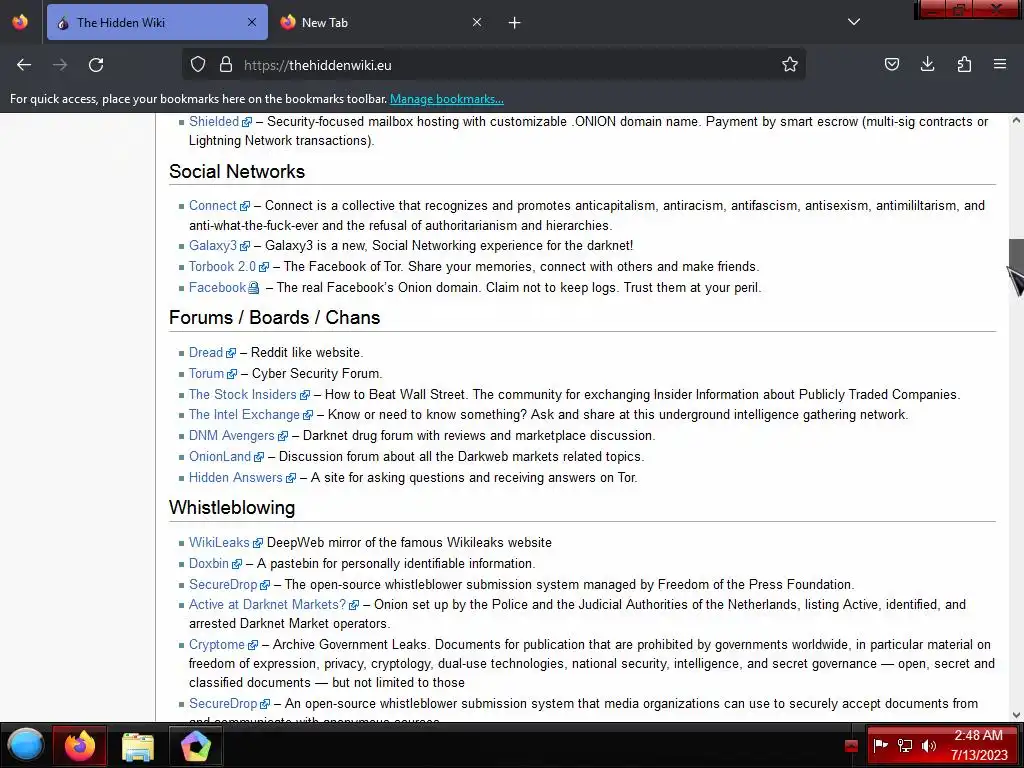Open the Active at Darknet Markets? link
Viewport: 1024px width, 768px height.
coord(267,605)
